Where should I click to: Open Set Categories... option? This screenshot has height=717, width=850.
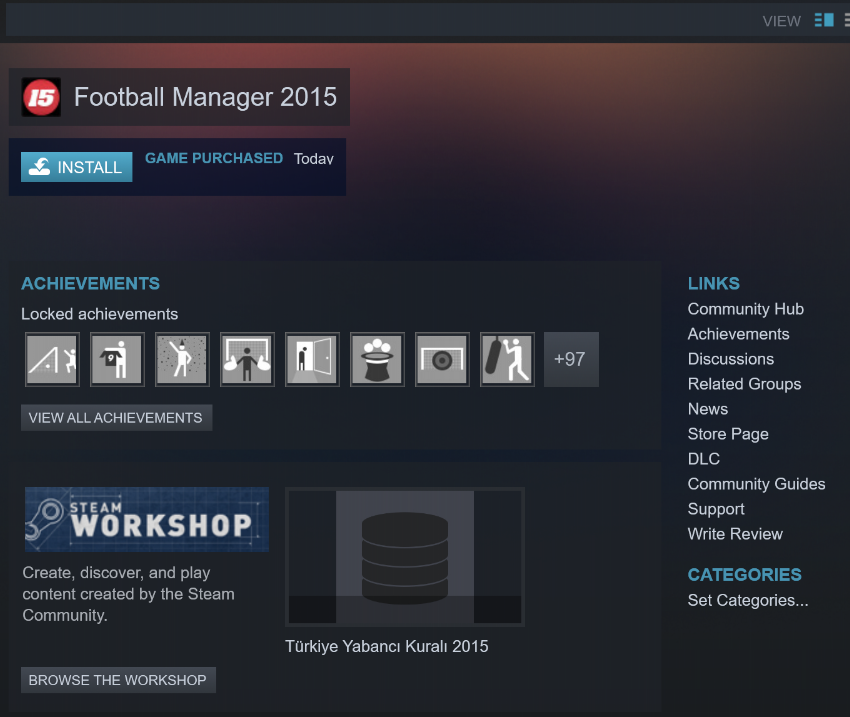click(x=748, y=600)
